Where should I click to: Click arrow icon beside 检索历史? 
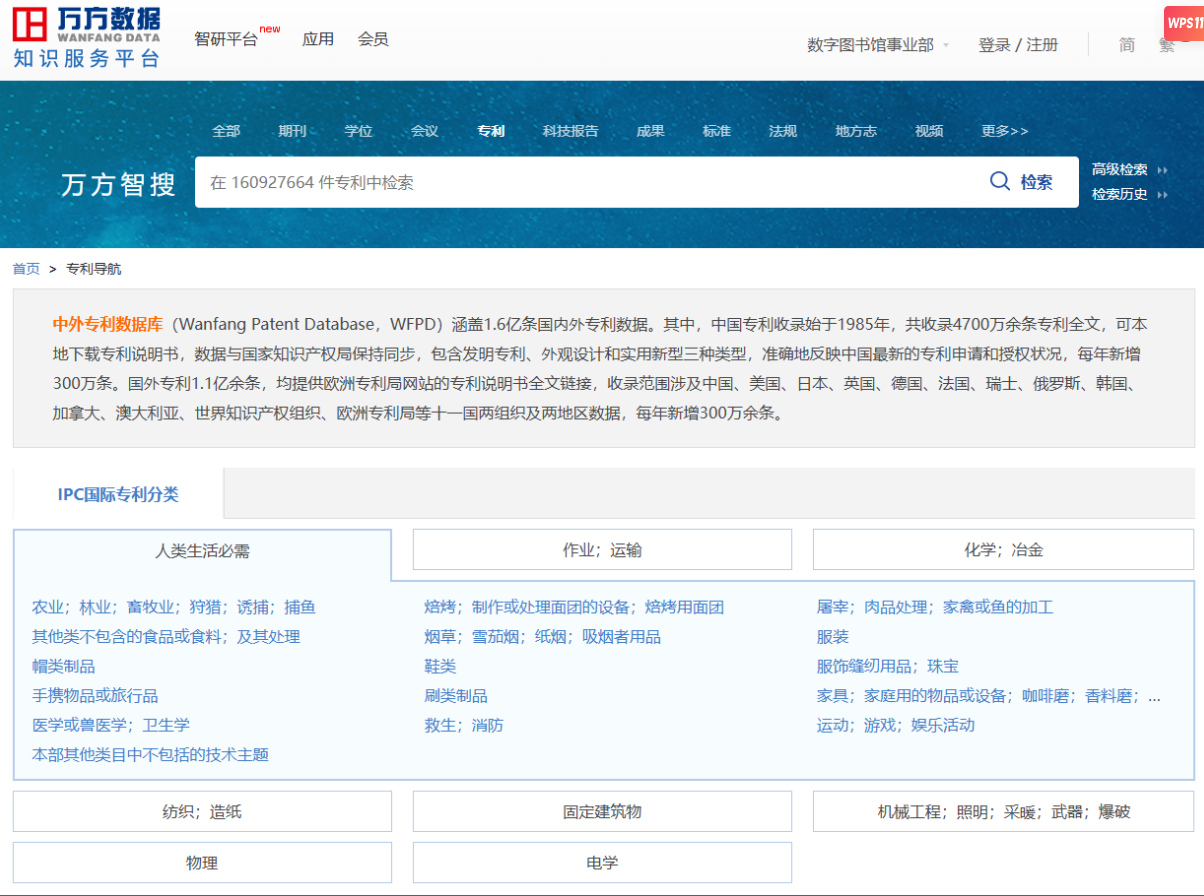click(1162, 195)
